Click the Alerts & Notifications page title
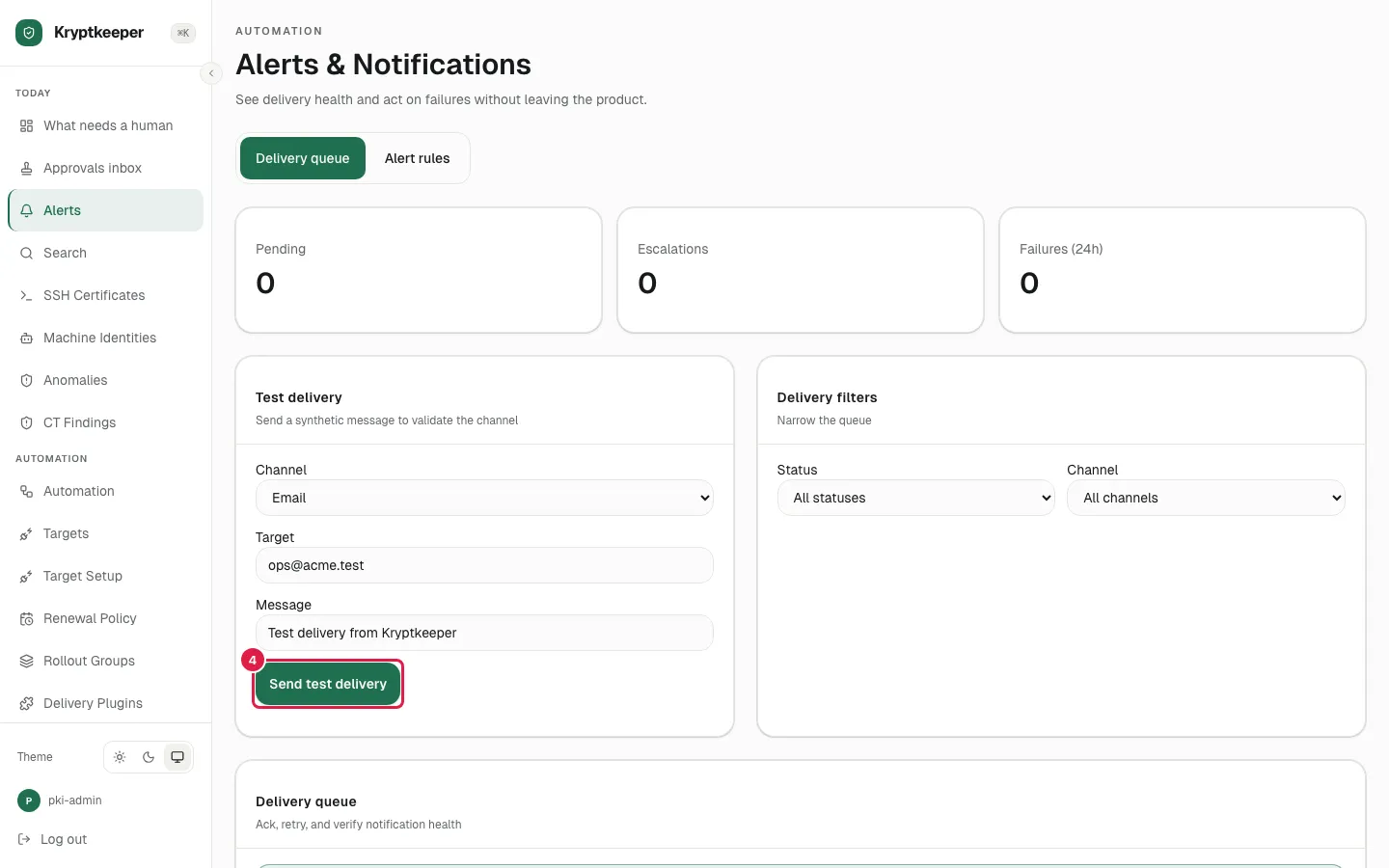 click(384, 65)
